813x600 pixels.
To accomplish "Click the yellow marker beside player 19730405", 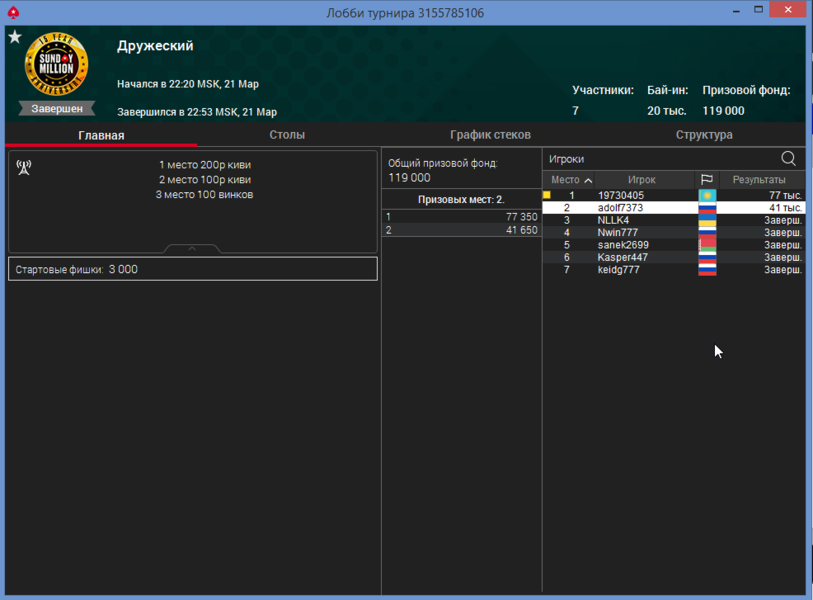I will 547,195.
